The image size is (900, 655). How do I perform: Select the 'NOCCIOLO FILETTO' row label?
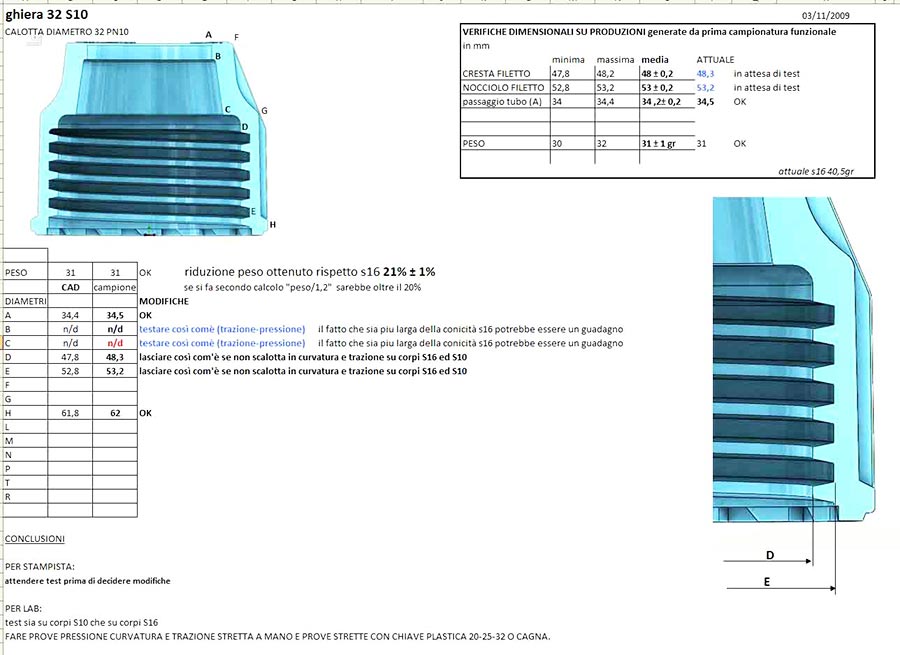point(503,87)
